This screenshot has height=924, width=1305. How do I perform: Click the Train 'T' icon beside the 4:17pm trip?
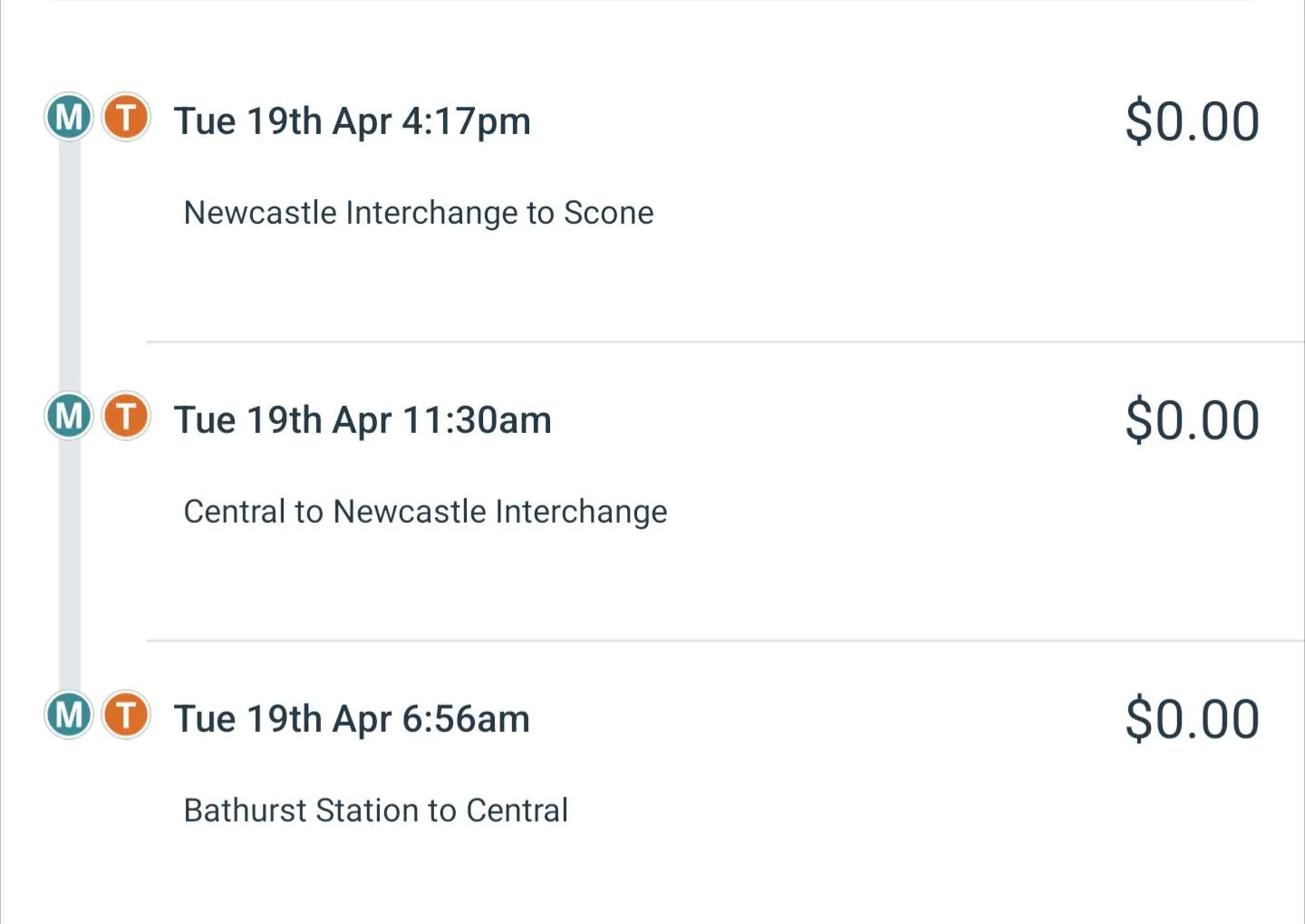point(126,117)
